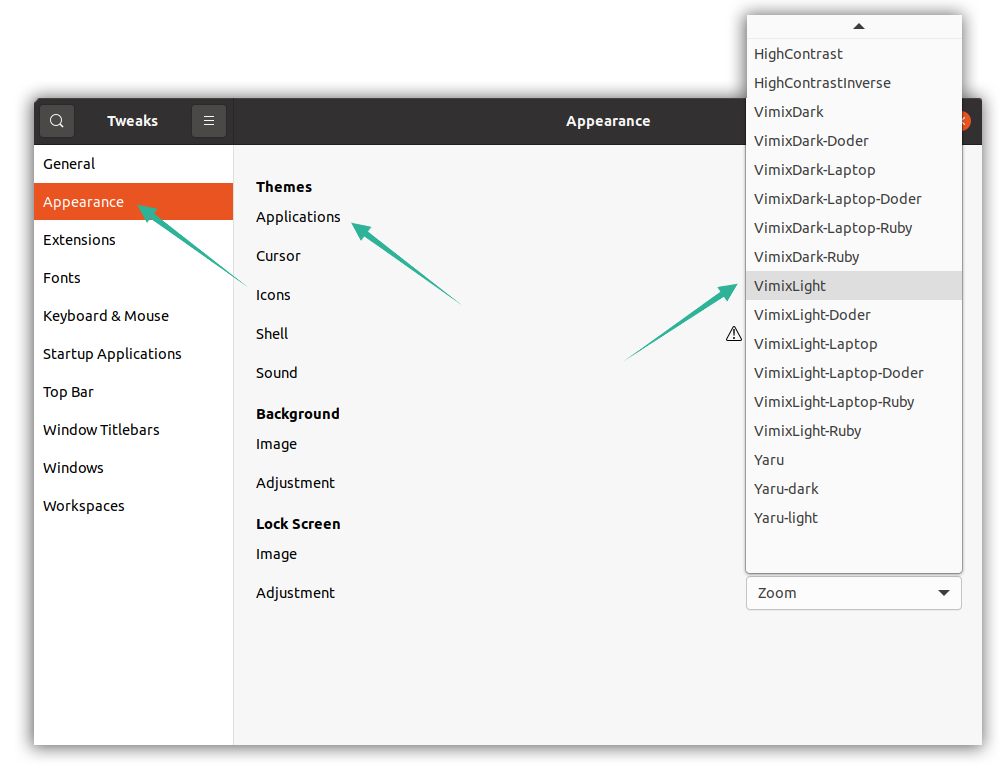Screen dimensions: 1003x771
Task: Close the Tweaks window
Action: pos(964,121)
